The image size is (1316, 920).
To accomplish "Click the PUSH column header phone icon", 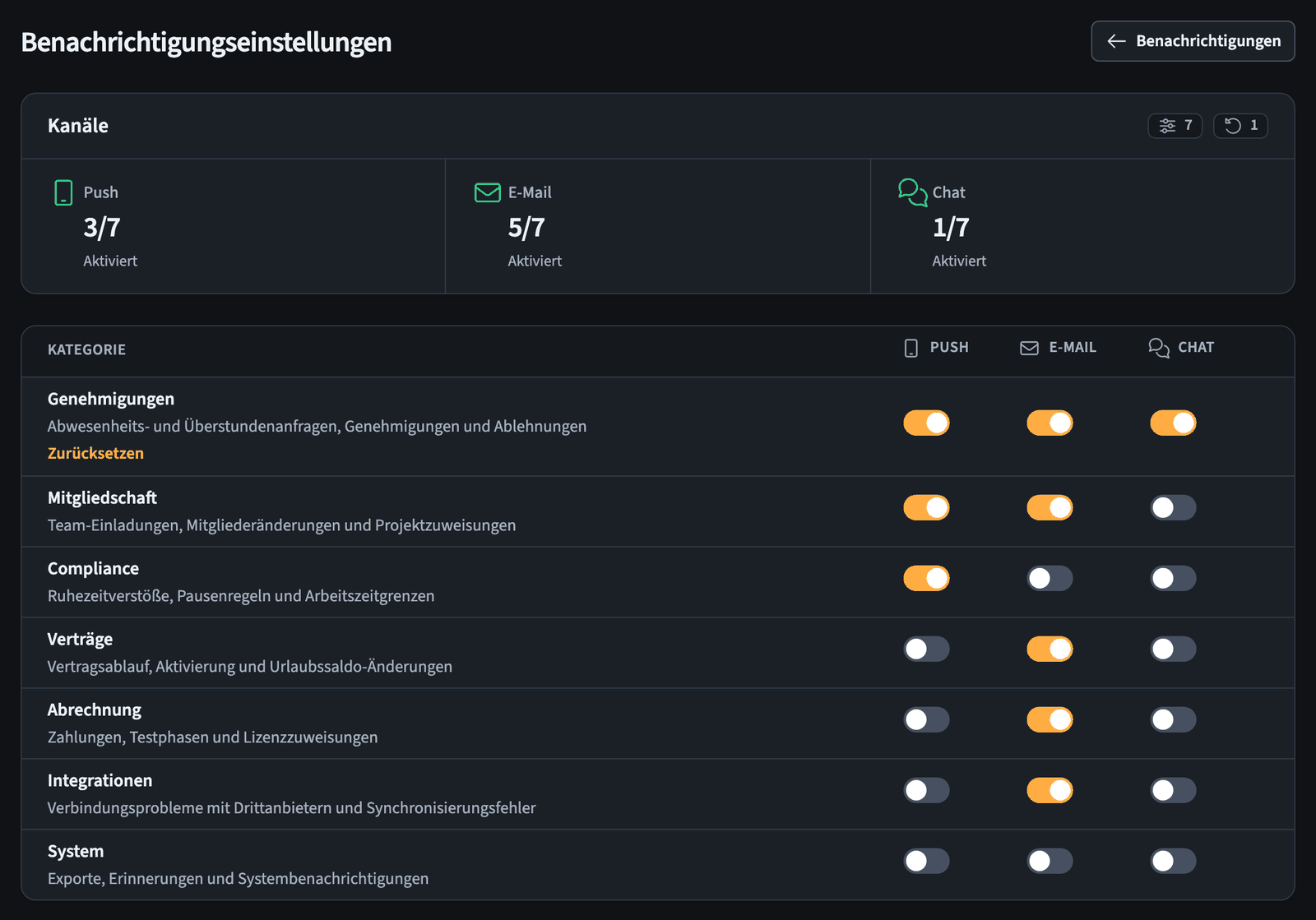I will [911, 348].
